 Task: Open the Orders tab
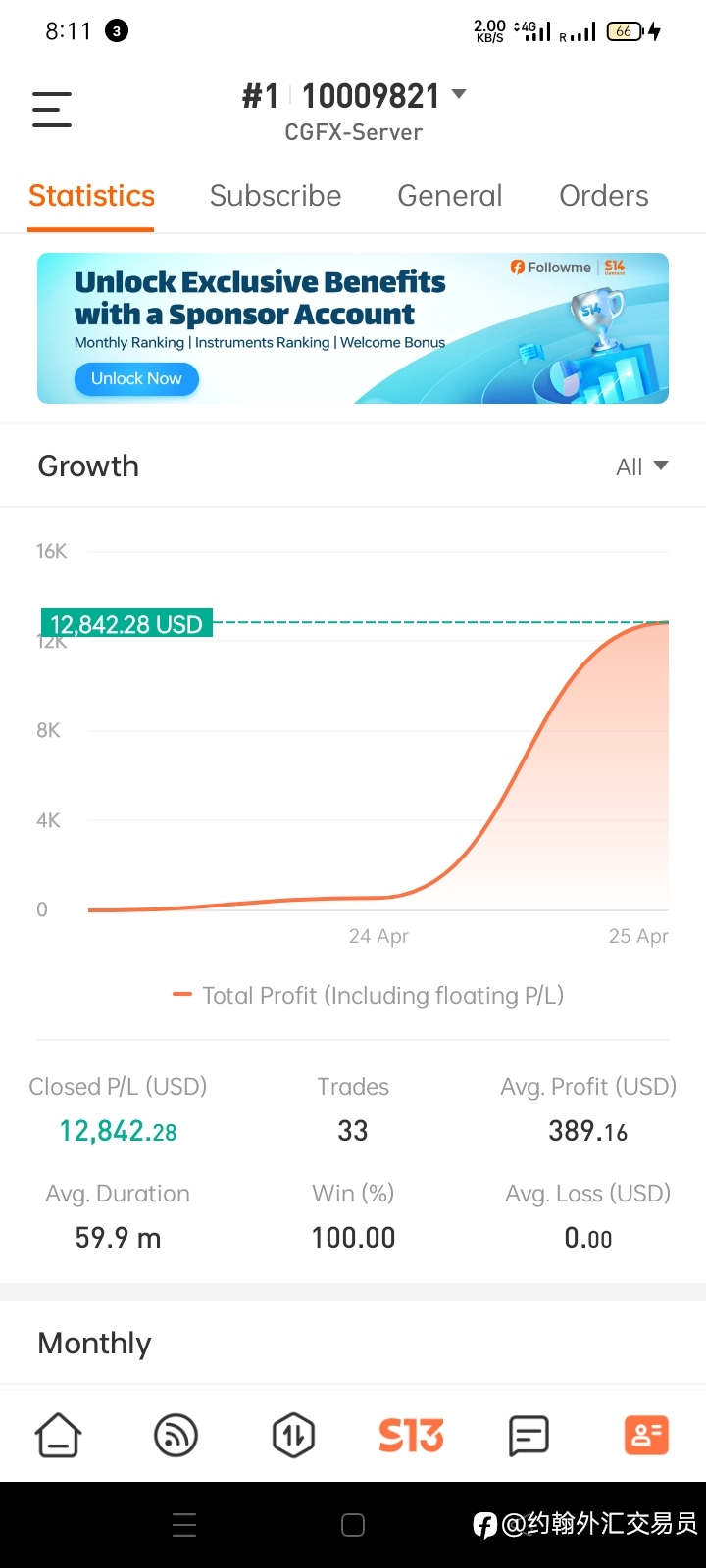(604, 196)
